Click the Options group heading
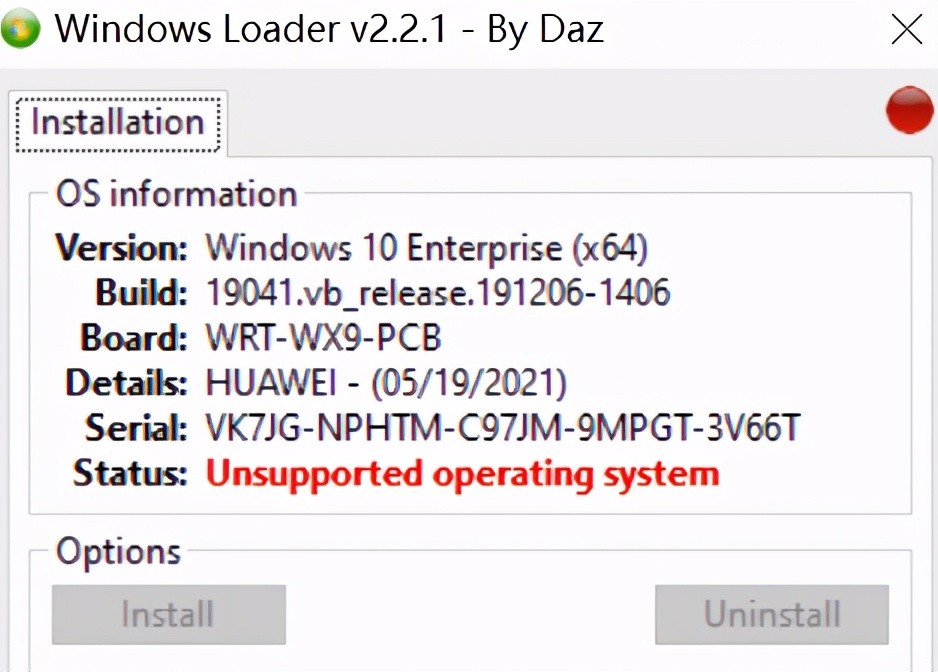The image size is (938, 672). point(118,551)
